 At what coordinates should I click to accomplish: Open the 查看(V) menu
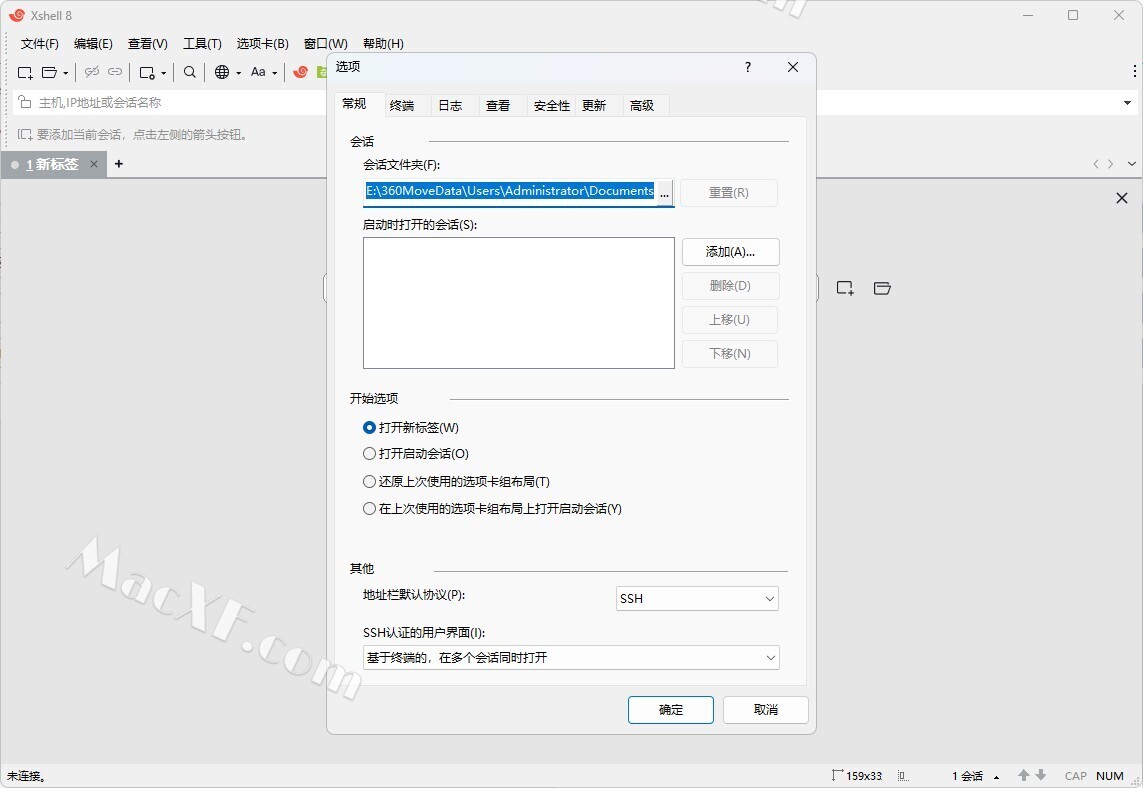(x=147, y=44)
